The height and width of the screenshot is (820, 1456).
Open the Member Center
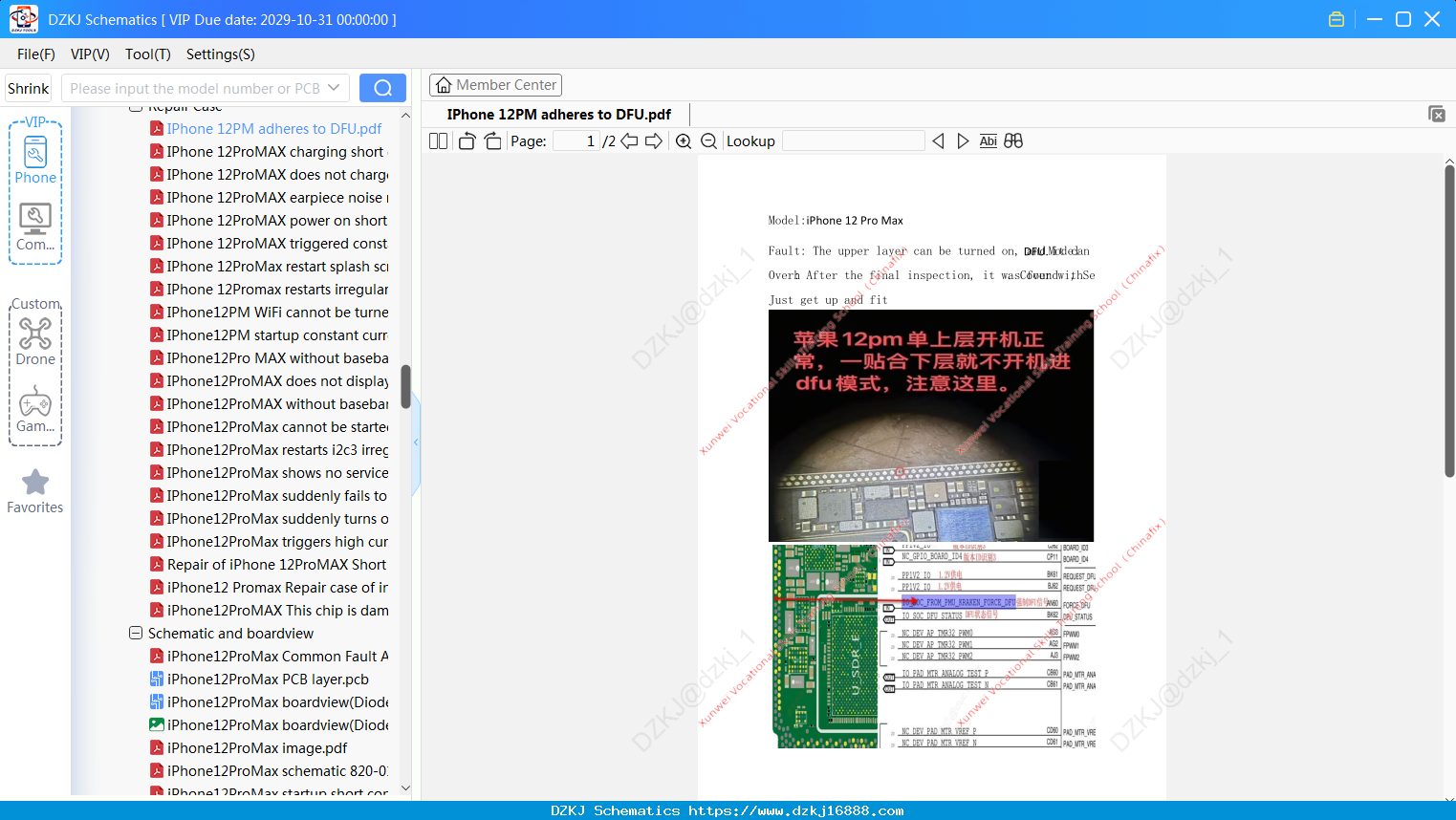495,85
